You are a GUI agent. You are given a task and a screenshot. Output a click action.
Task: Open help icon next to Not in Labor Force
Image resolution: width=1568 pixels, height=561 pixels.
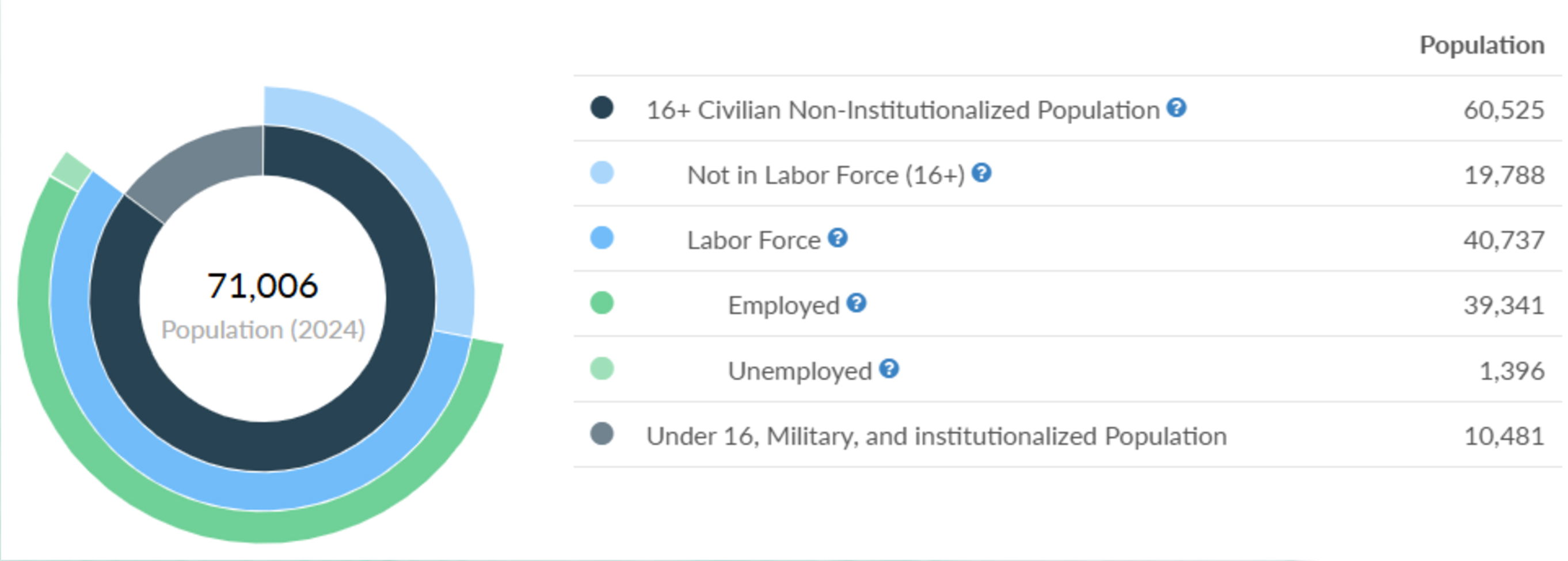click(981, 173)
